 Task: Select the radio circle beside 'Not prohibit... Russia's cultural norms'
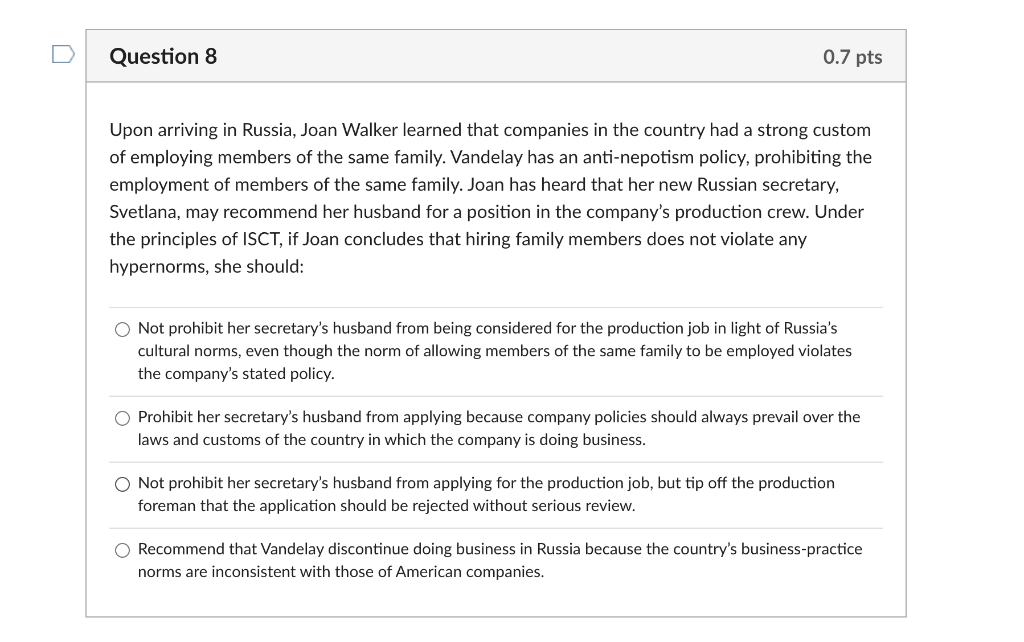(x=122, y=329)
